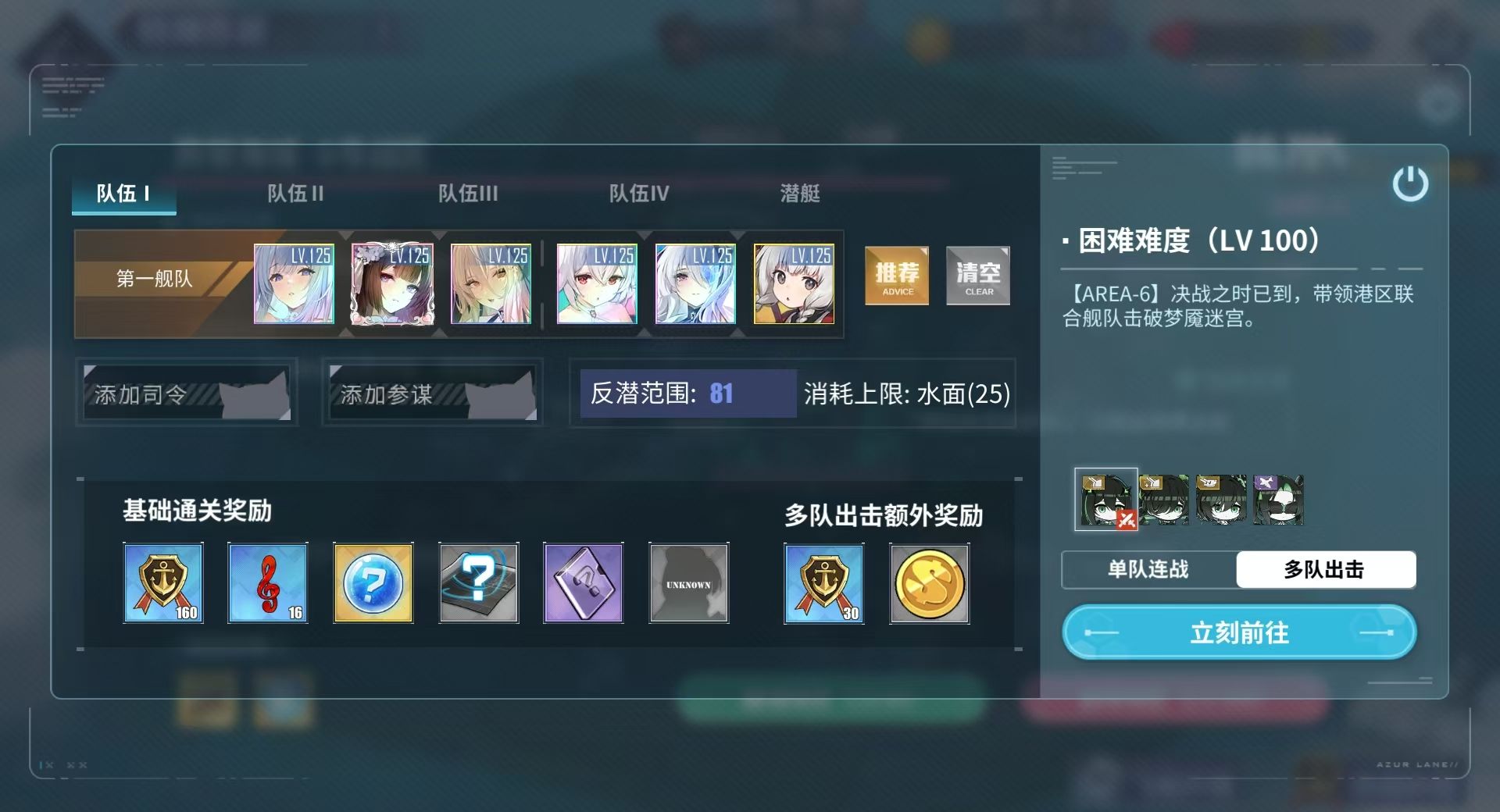Viewport: 1500px width, 812px height.
Task: Tap the blue question orb reward
Action: pos(373,583)
